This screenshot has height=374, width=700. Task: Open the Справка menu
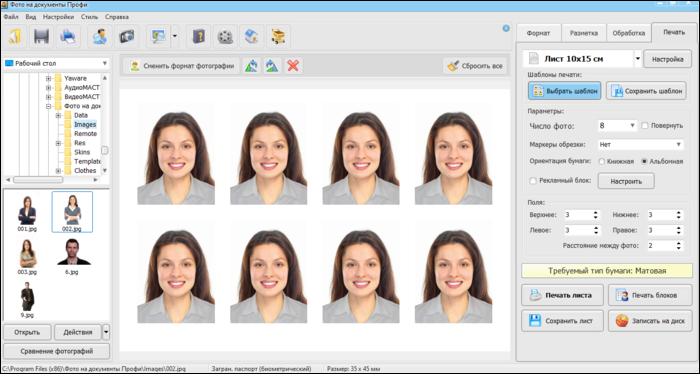[117, 17]
